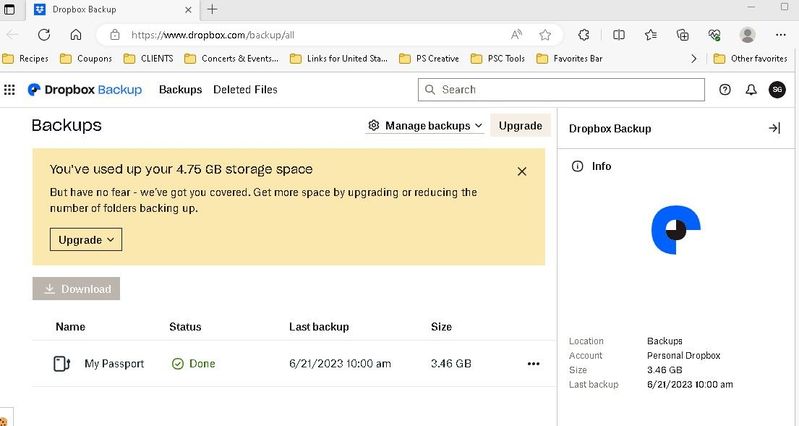The image size is (799, 426).
Task: Switch to the Deleted Files tab
Action: [x=245, y=90]
